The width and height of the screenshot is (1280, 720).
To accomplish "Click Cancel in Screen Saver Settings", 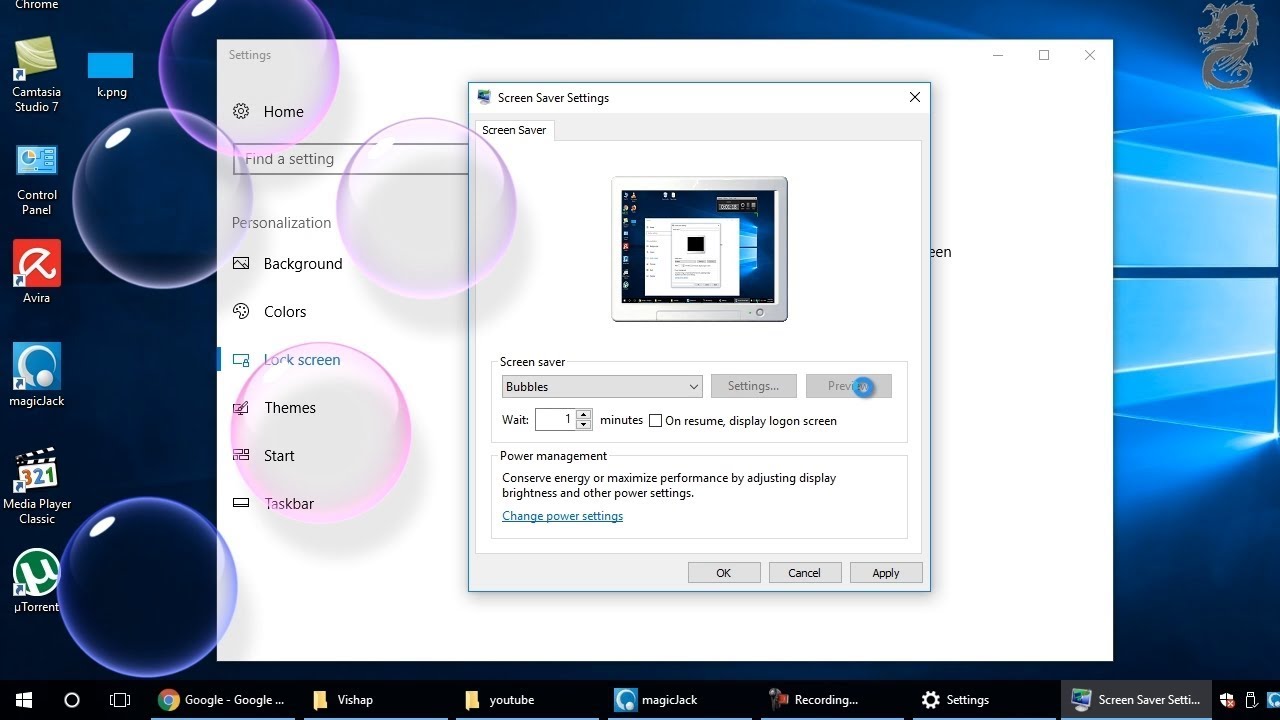I will (x=804, y=573).
